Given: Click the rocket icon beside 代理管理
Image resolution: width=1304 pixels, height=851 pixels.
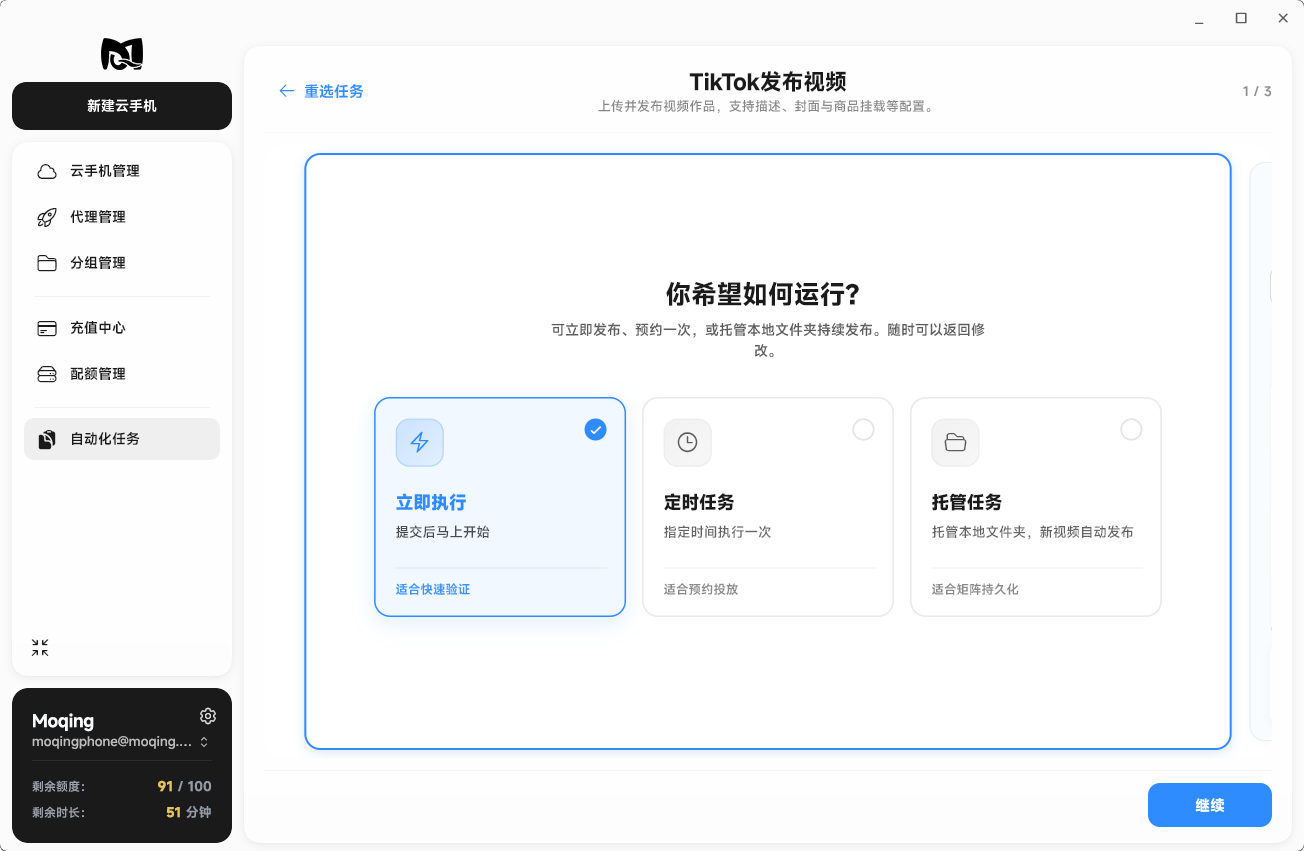Looking at the screenshot, I should click(47, 217).
